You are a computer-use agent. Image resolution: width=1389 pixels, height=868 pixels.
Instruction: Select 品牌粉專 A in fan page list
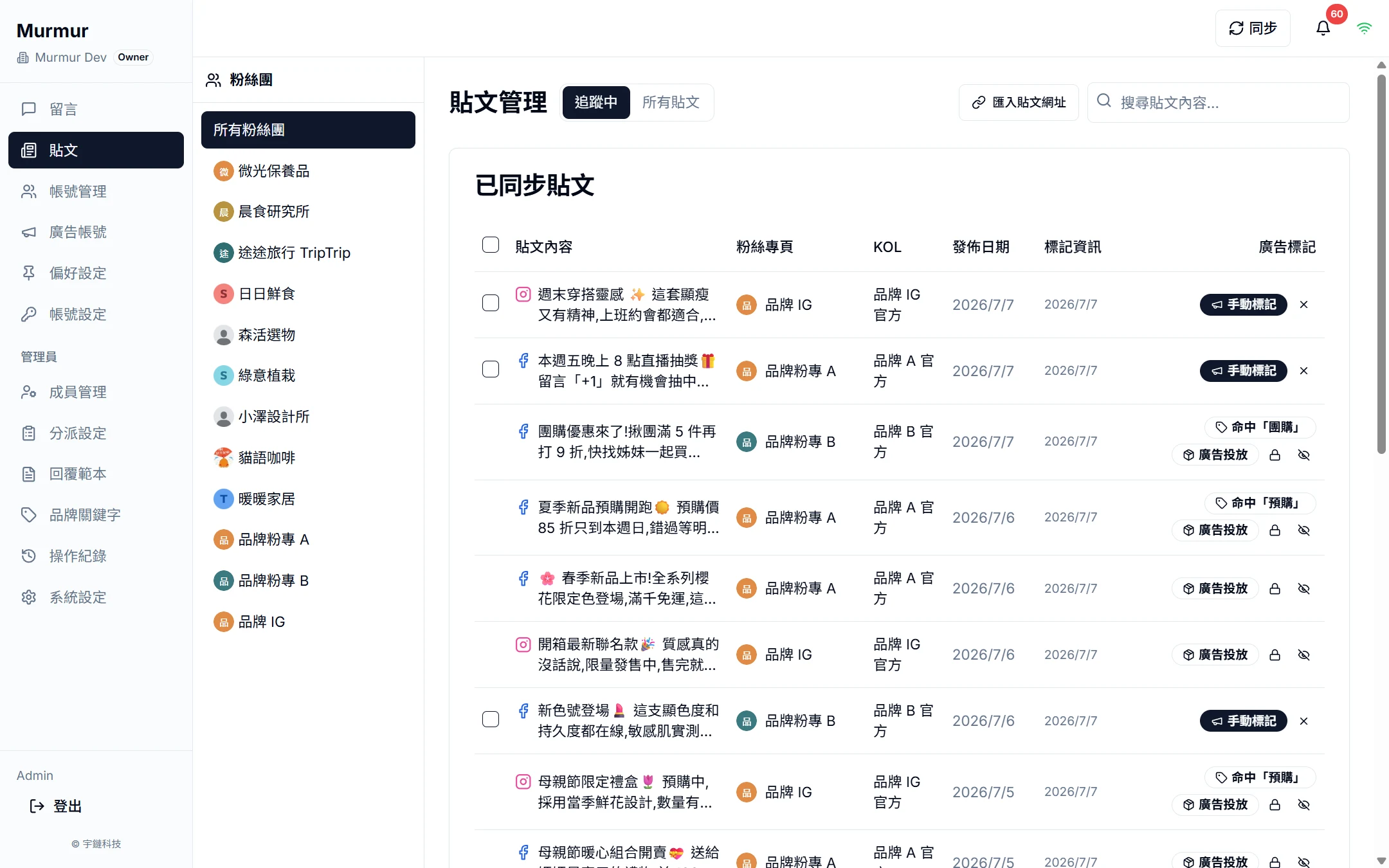[x=308, y=539]
